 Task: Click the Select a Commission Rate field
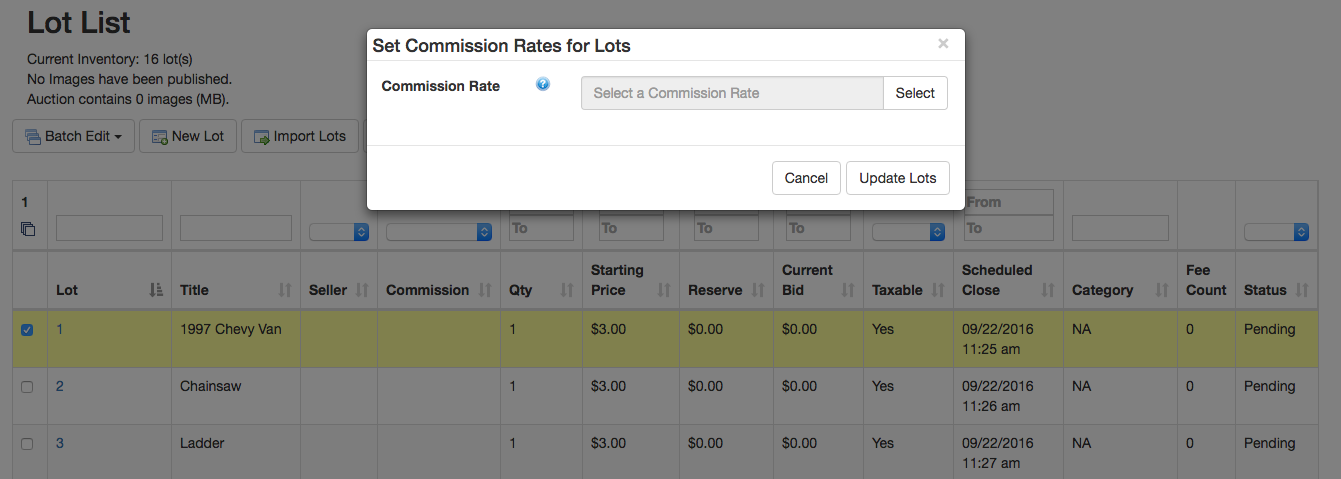732,93
